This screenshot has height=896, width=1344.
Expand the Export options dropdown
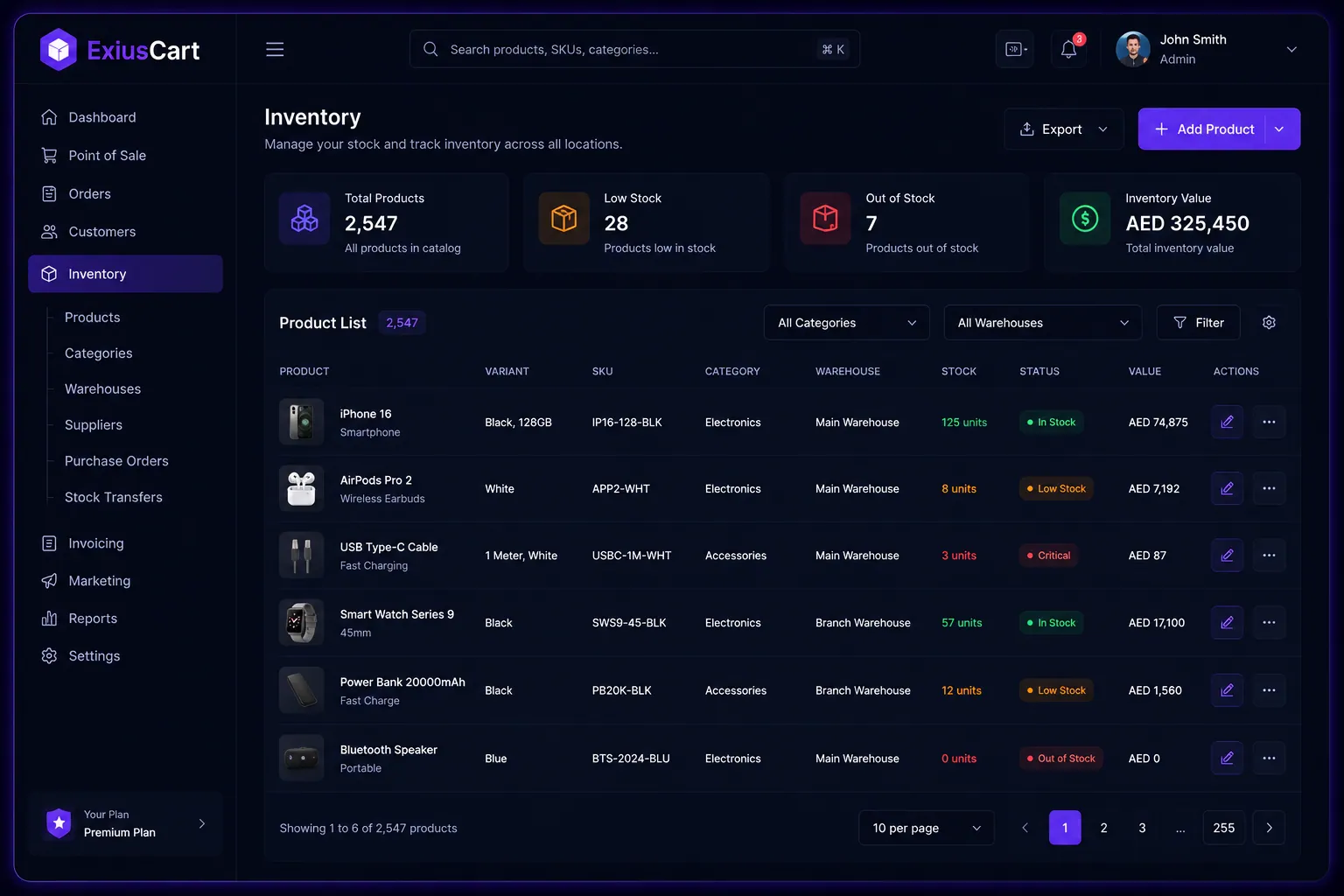click(x=1103, y=129)
